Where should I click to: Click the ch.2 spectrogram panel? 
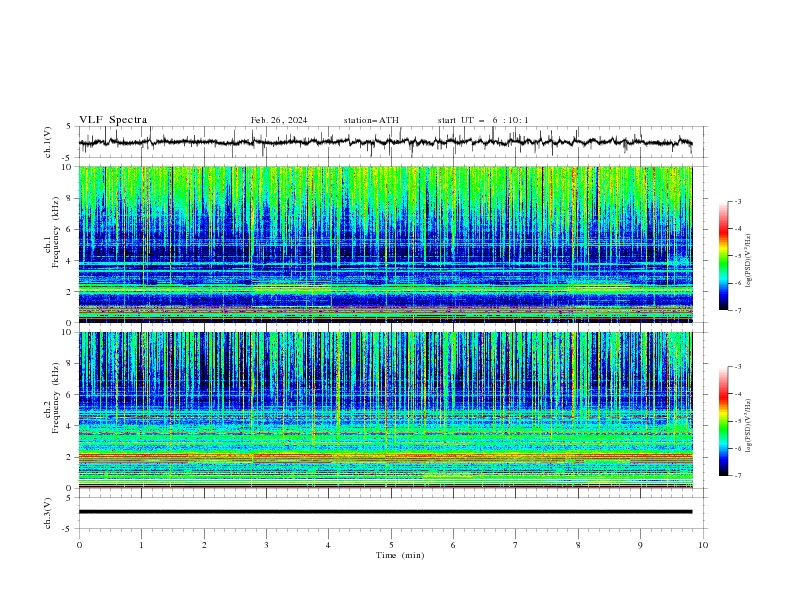pos(385,410)
